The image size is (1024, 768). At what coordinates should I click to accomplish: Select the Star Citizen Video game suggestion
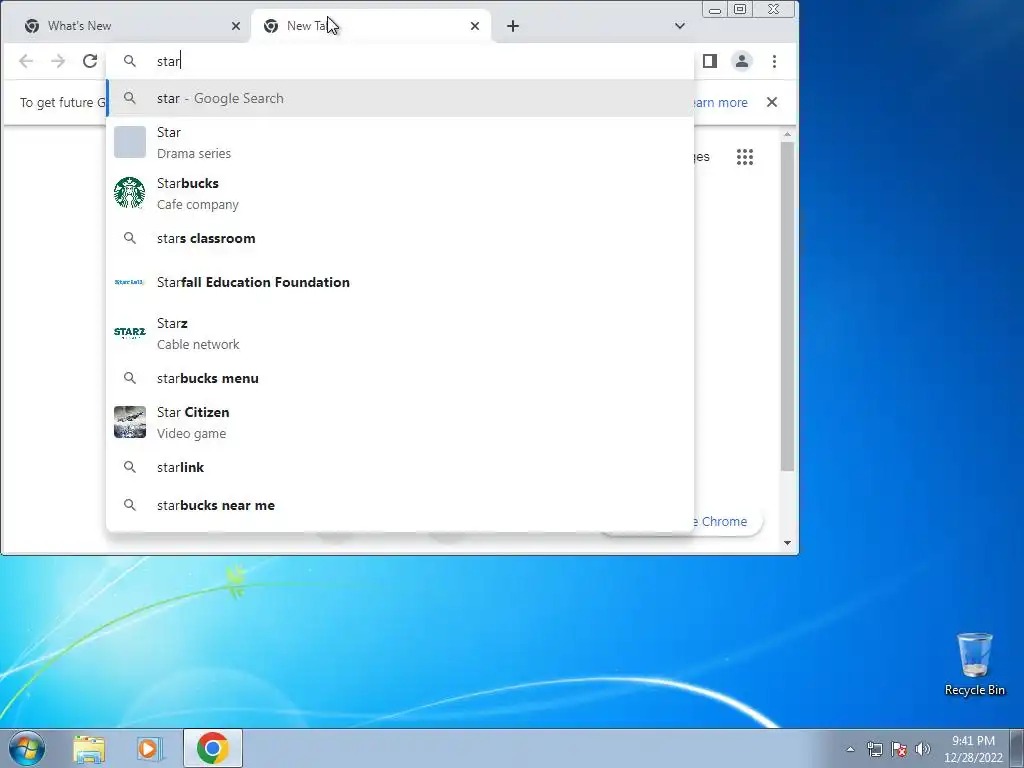[400, 423]
